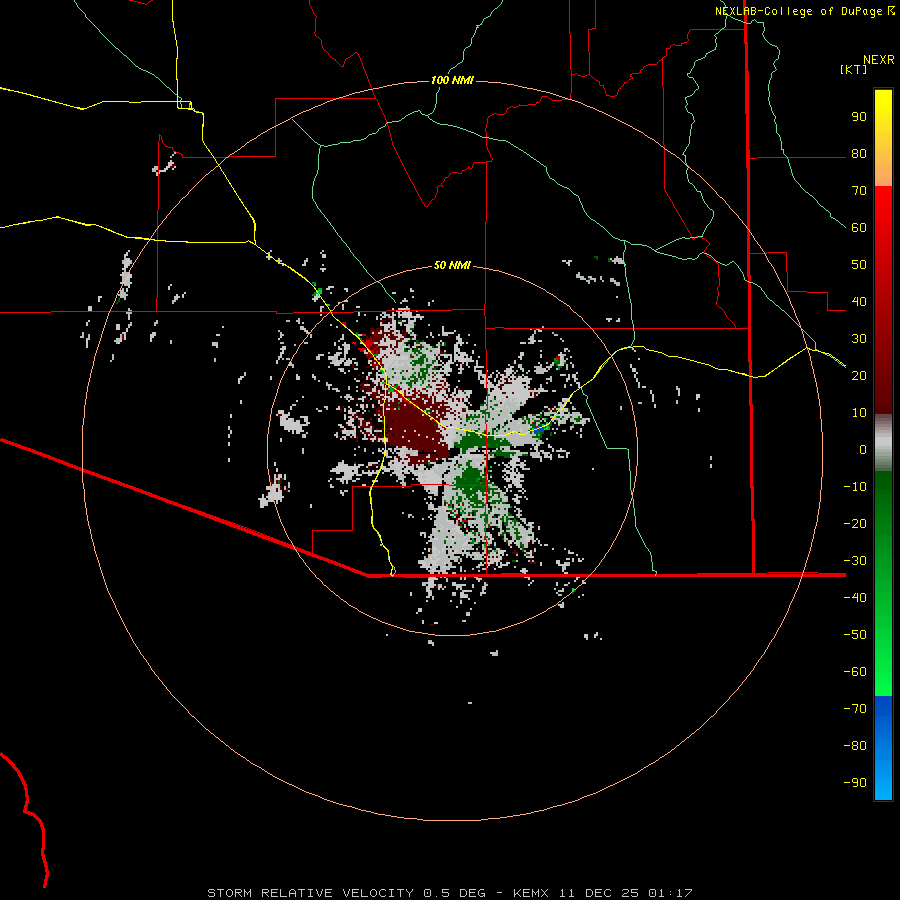Click the small blue velocity pixel cluster
900x900 pixels.
point(540,428)
